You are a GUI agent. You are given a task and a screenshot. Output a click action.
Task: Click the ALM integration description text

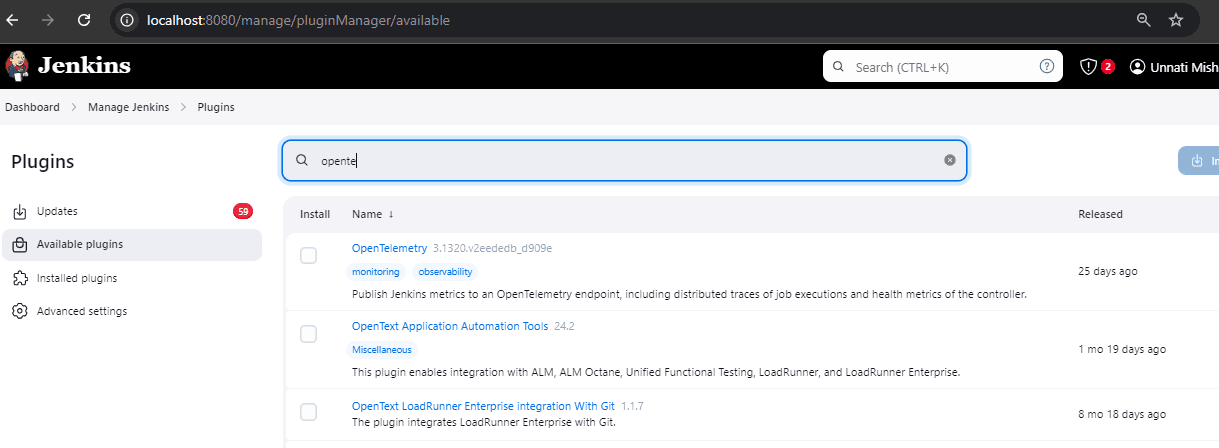(656, 372)
